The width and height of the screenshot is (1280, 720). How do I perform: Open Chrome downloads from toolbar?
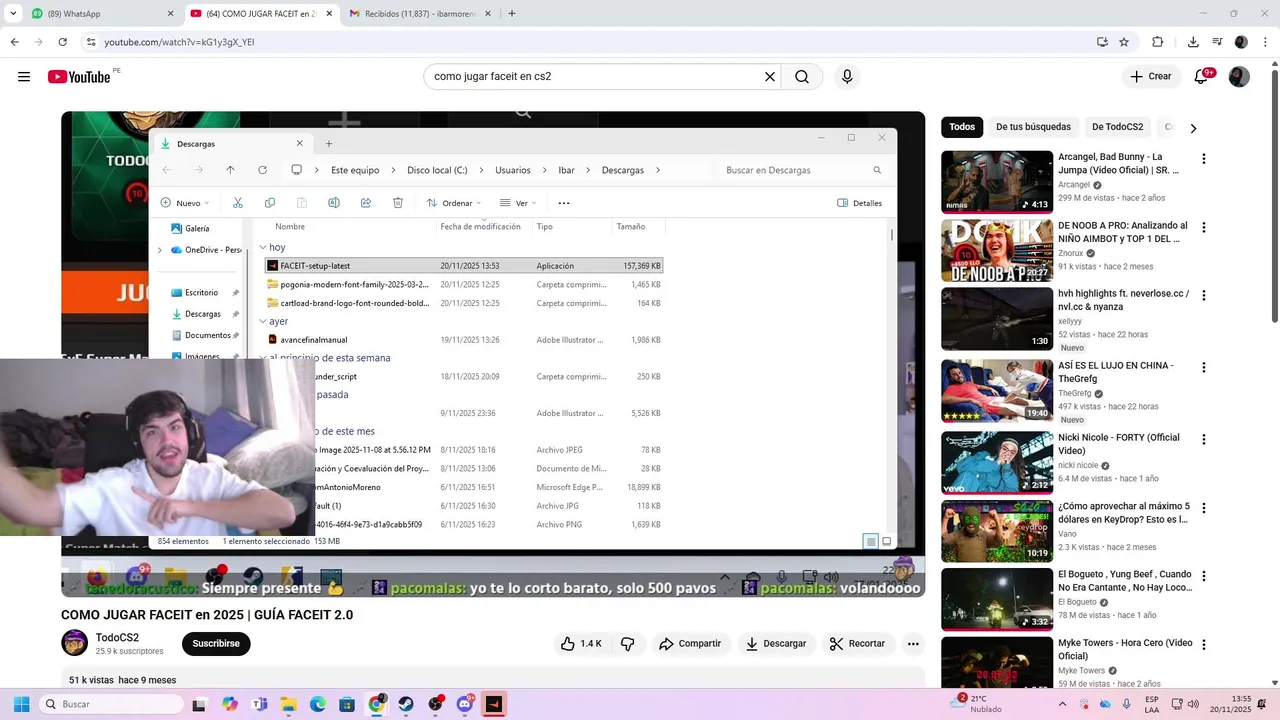tap(1193, 42)
